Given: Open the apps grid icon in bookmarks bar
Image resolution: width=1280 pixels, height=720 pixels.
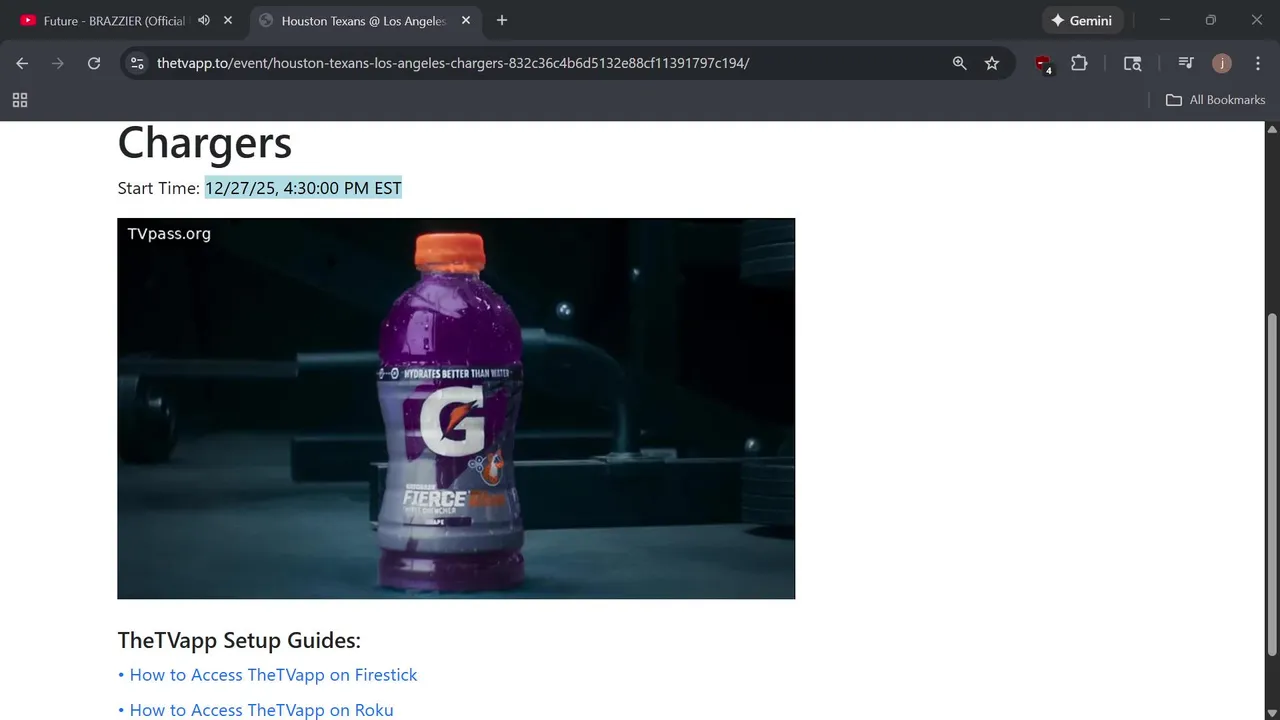Looking at the screenshot, I should coord(20,100).
